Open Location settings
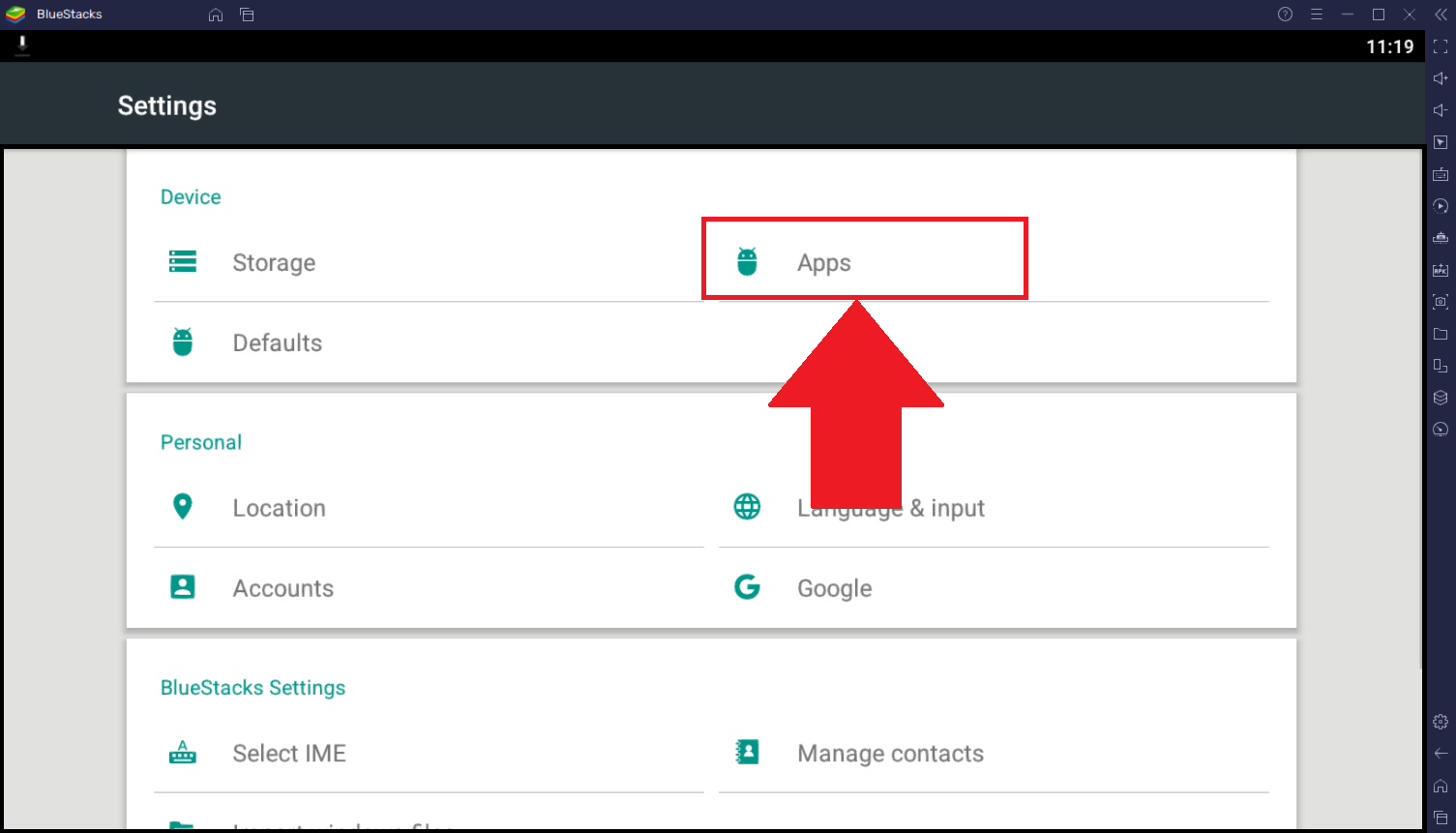The image size is (1456, 833). [x=279, y=509]
